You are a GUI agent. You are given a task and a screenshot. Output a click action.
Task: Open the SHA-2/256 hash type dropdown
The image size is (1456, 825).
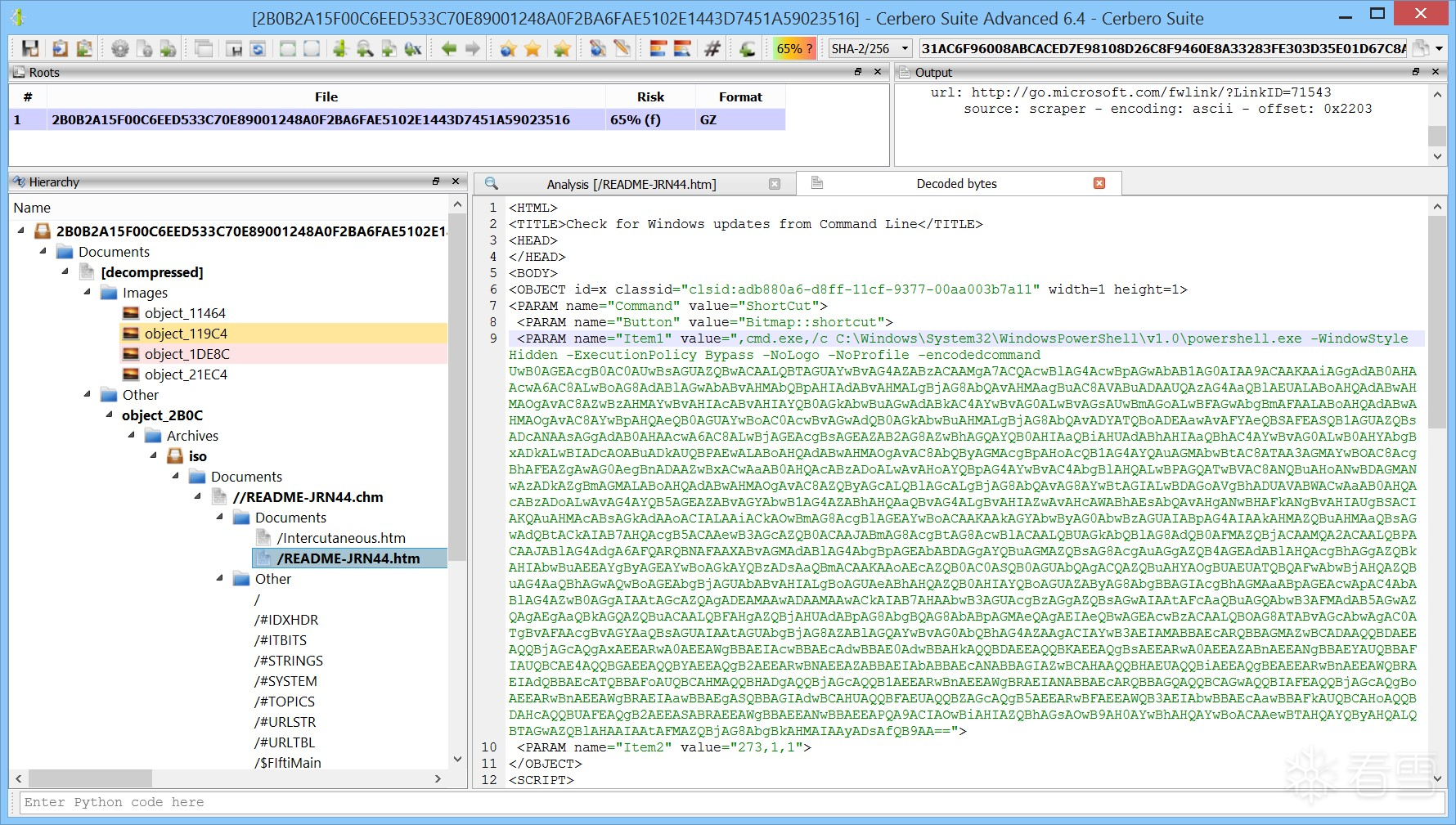point(870,49)
